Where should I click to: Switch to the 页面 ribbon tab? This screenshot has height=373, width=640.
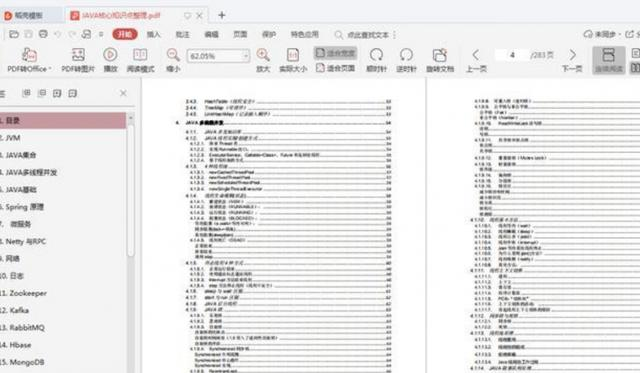(240, 35)
